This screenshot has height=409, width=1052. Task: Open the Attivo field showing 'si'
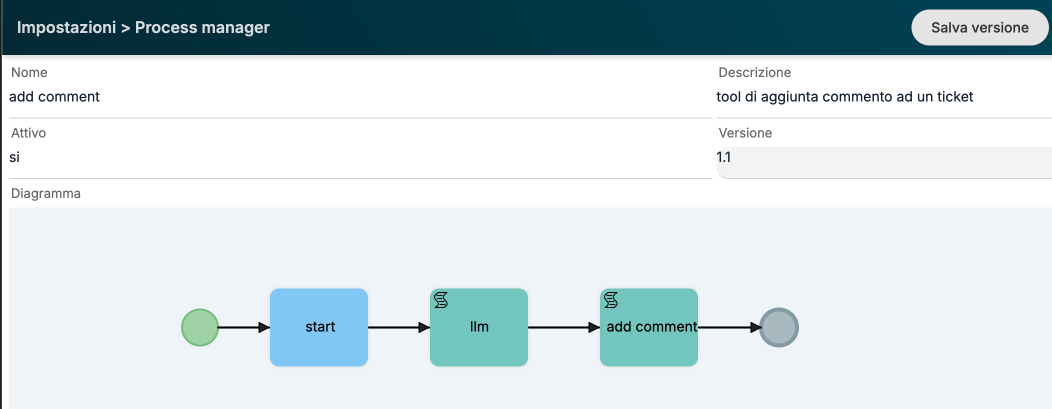pos(360,158)
